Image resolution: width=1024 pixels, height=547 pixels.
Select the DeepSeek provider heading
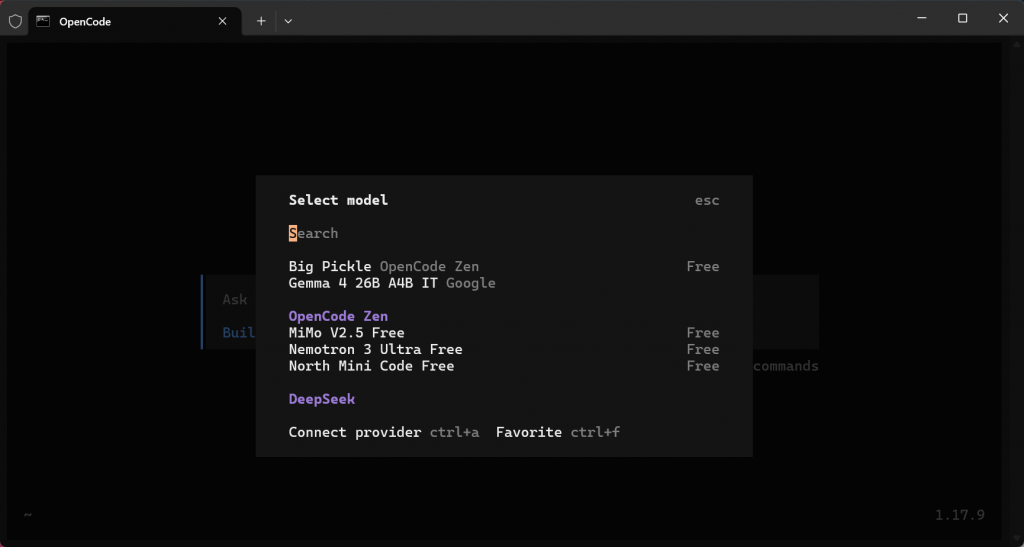click(x=322, y=399)
